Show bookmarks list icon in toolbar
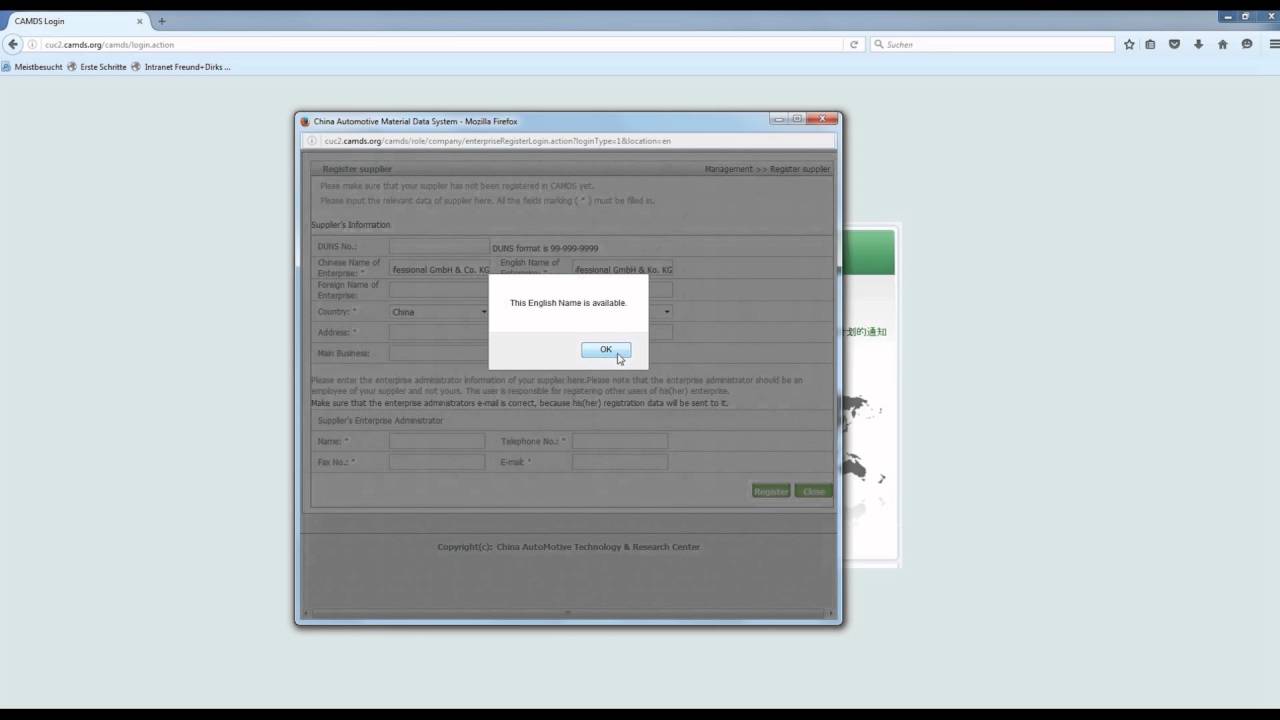The width and height of the screenshot is (1280, 720). [1150, 44]
